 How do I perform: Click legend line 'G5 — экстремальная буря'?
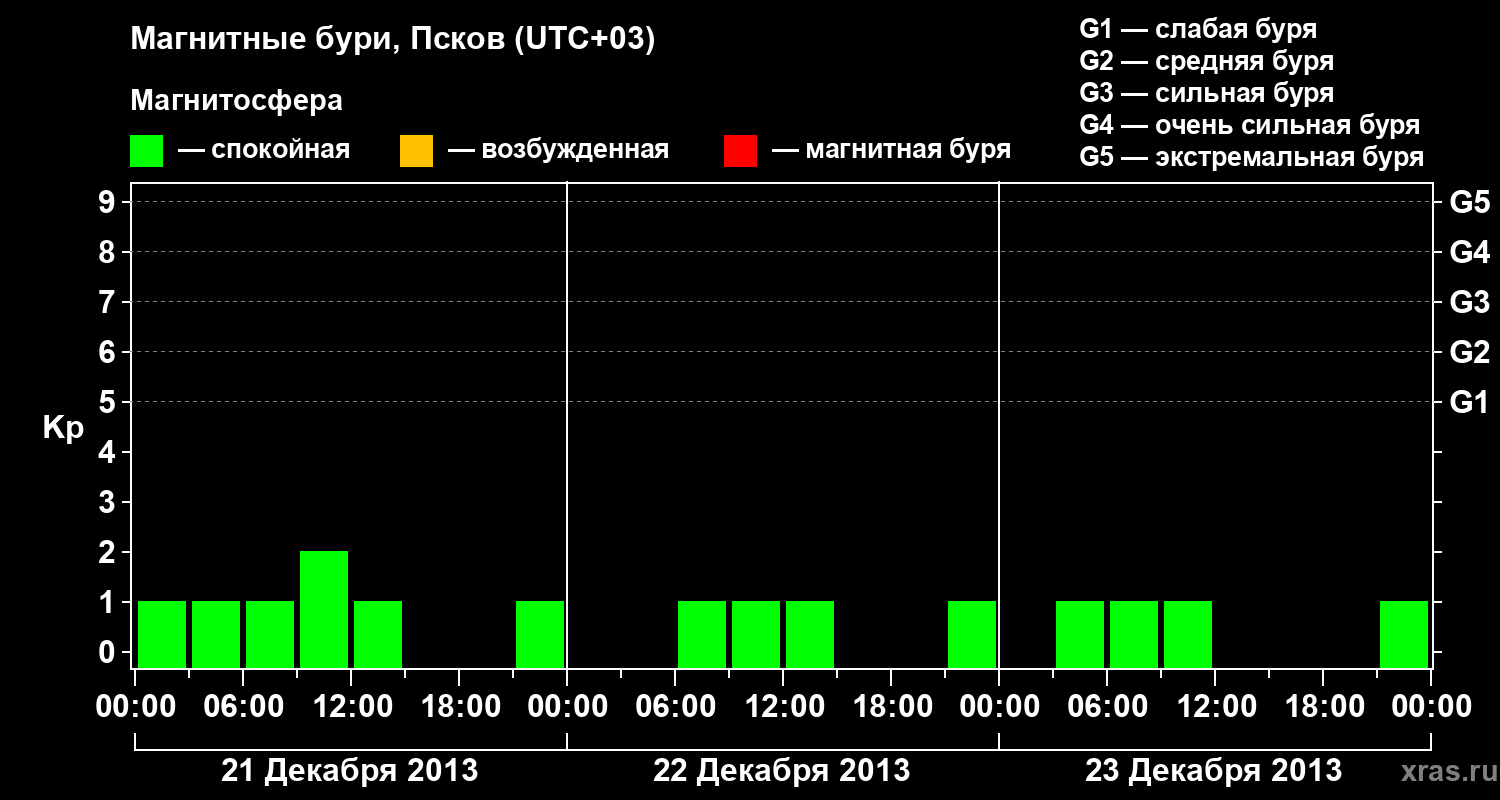[x=1252, y=157]
